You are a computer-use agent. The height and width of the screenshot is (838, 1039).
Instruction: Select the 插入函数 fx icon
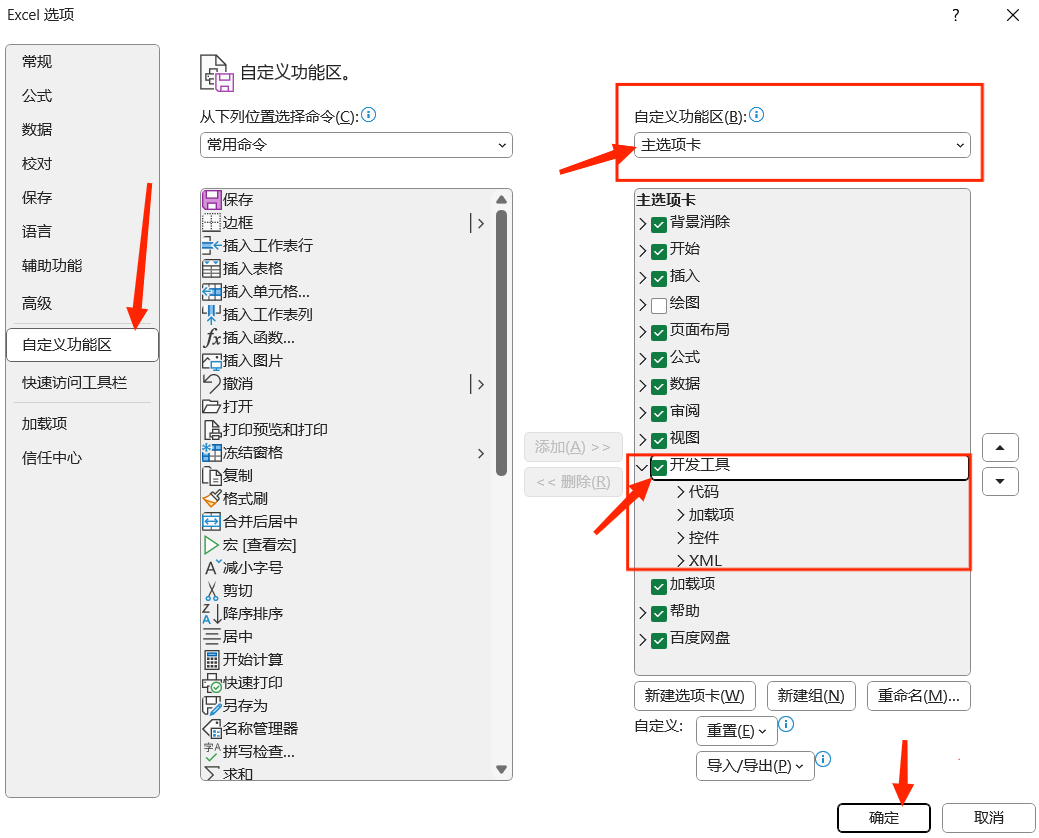pos(211,338)
